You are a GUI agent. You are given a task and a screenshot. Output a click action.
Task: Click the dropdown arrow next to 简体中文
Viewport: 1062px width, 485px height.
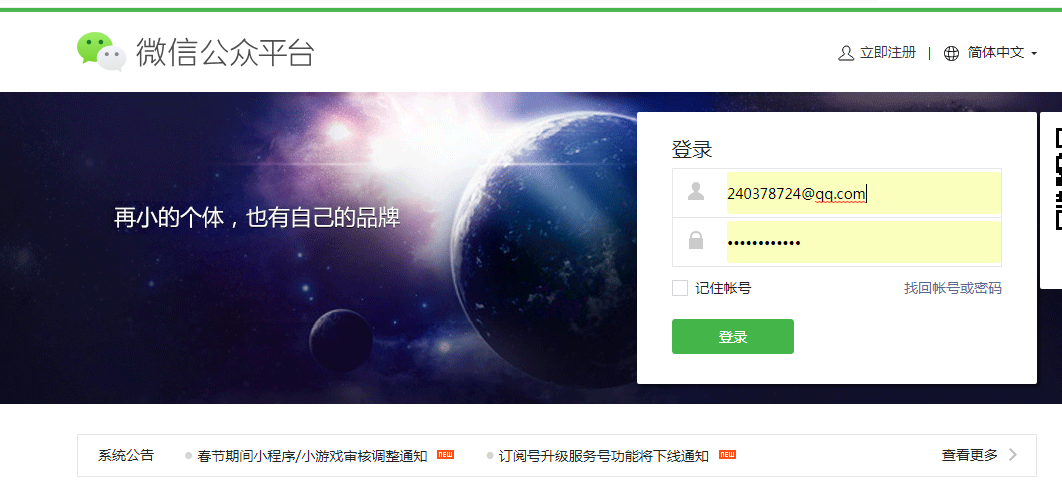[x=1034, y=54]
